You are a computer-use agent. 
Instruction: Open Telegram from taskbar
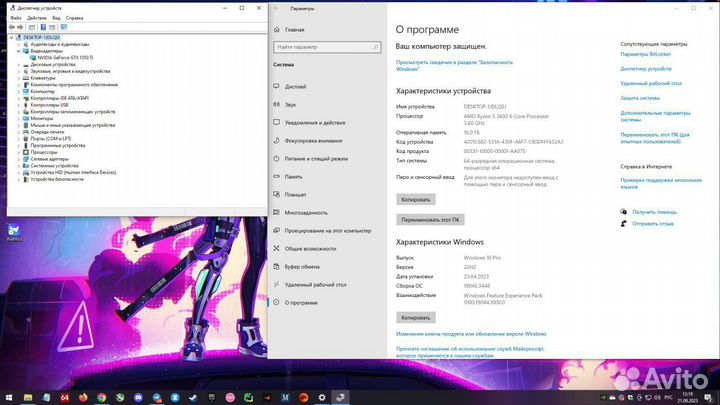pos(157,397)
